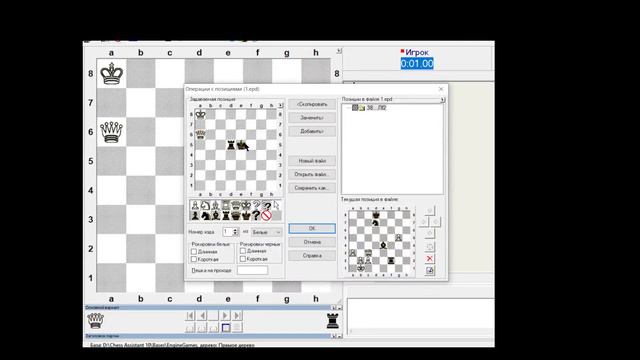Select the white bishop in piece palette
The height and width of the screenshot is (360, 640).
[216, 205]
